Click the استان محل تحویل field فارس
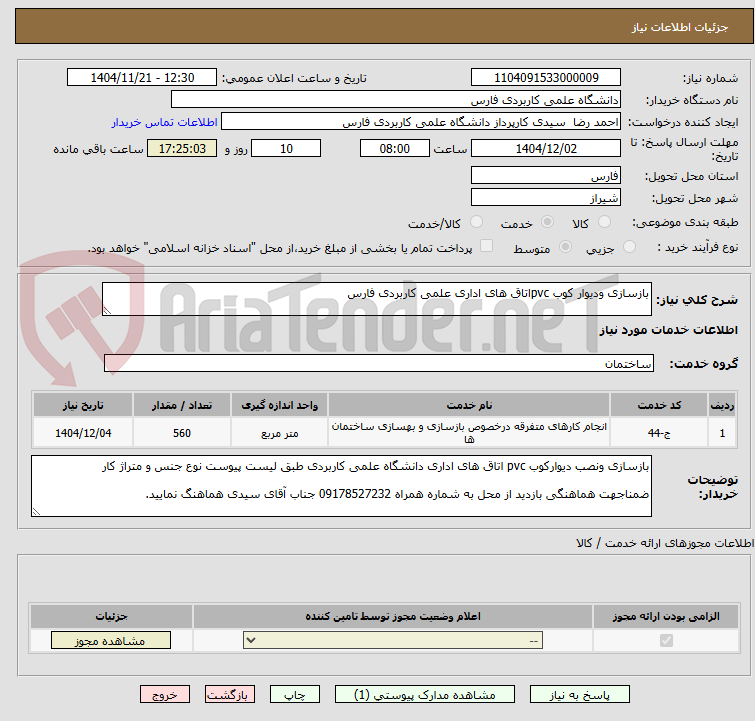This screenshot has width=755, height=721. click(546, 175)
